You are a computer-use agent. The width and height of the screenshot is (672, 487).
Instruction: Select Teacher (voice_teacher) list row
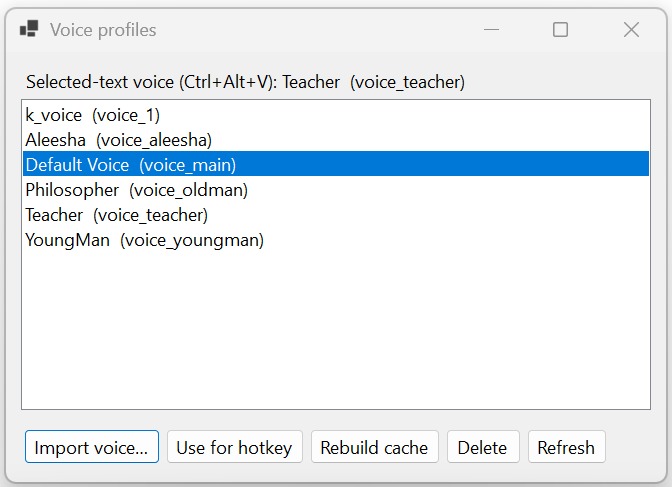[x=336, y=215]
